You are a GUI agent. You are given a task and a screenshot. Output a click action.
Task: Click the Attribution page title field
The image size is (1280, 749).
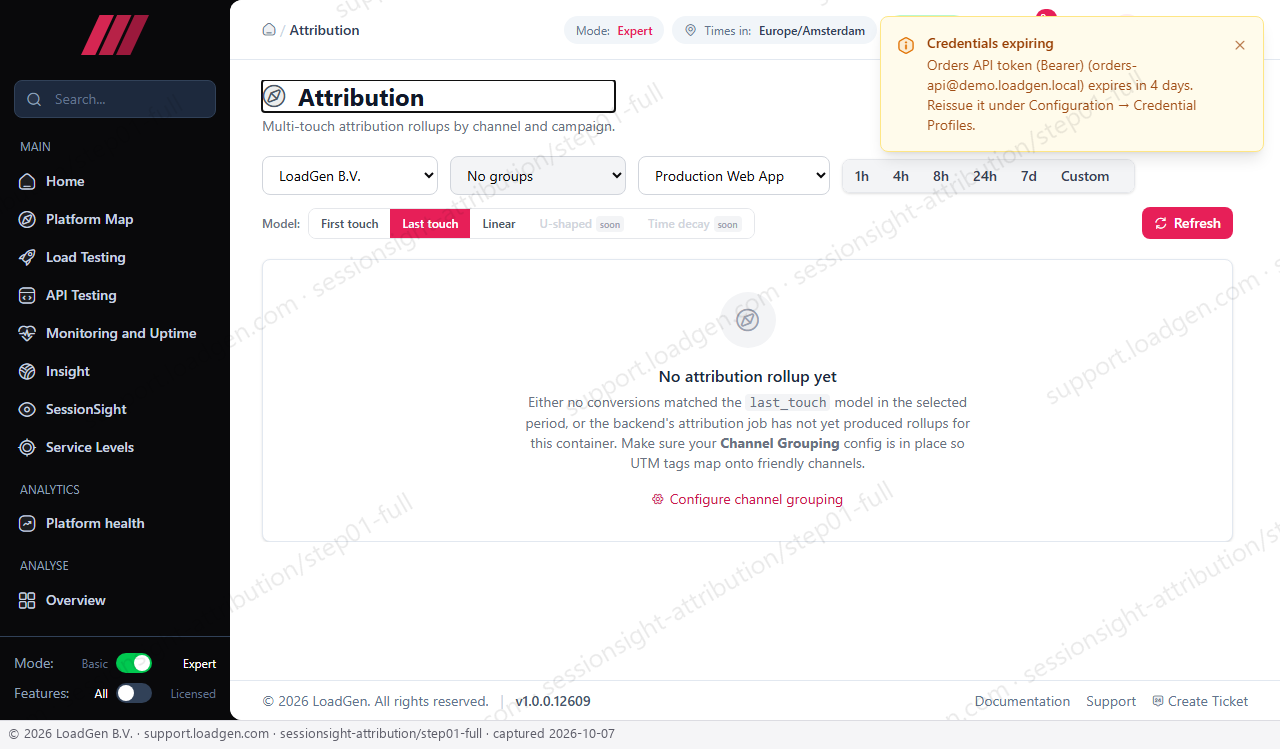[438, 96]
